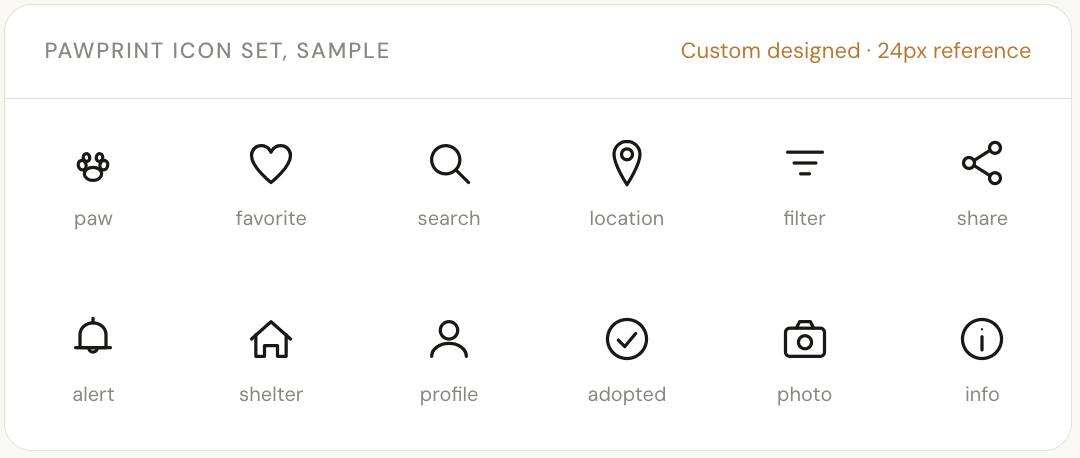Click the person profile icon
Screen dimensions: 1080x458
(449, 339)
